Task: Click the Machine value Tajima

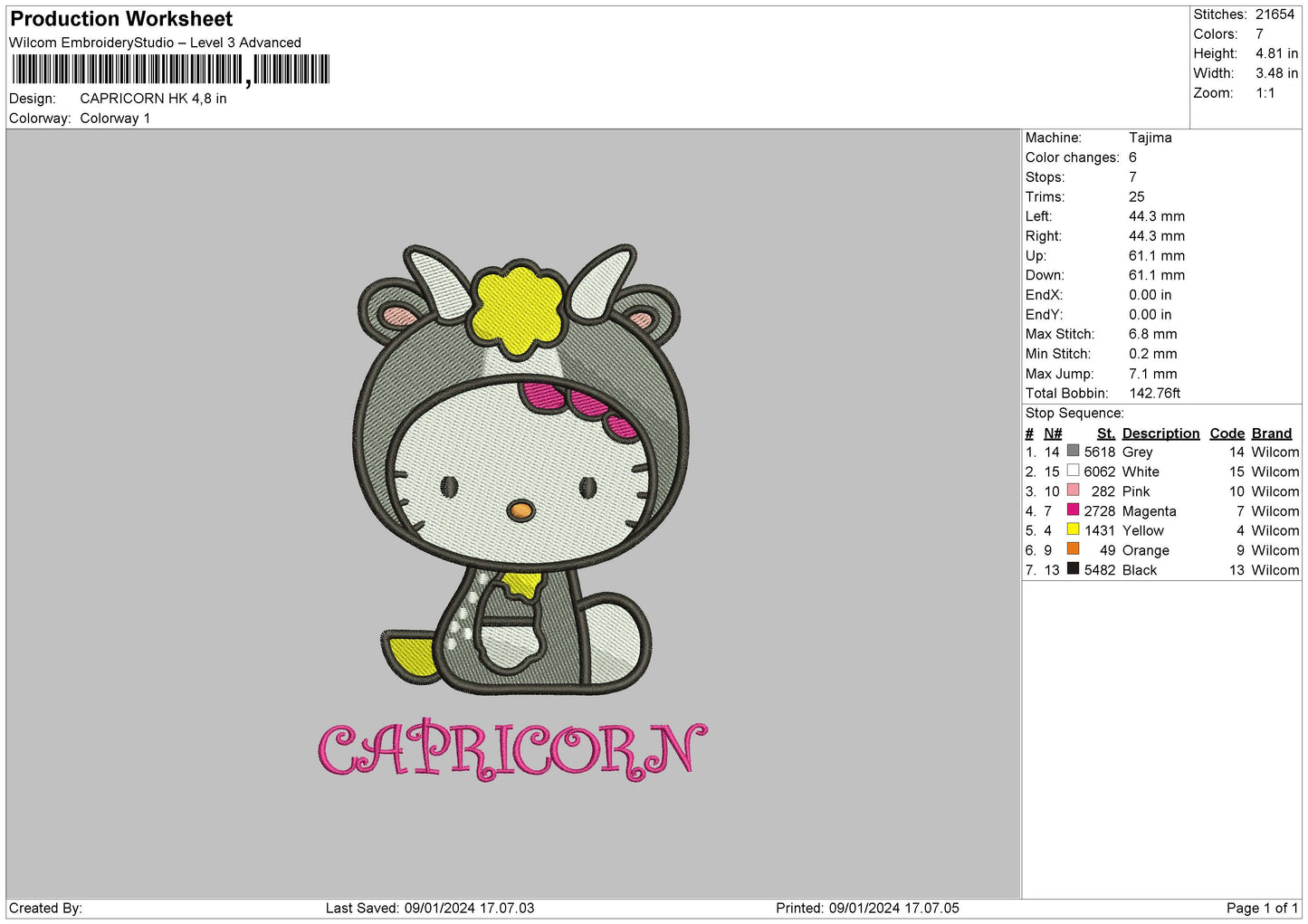Action: 1150,138
